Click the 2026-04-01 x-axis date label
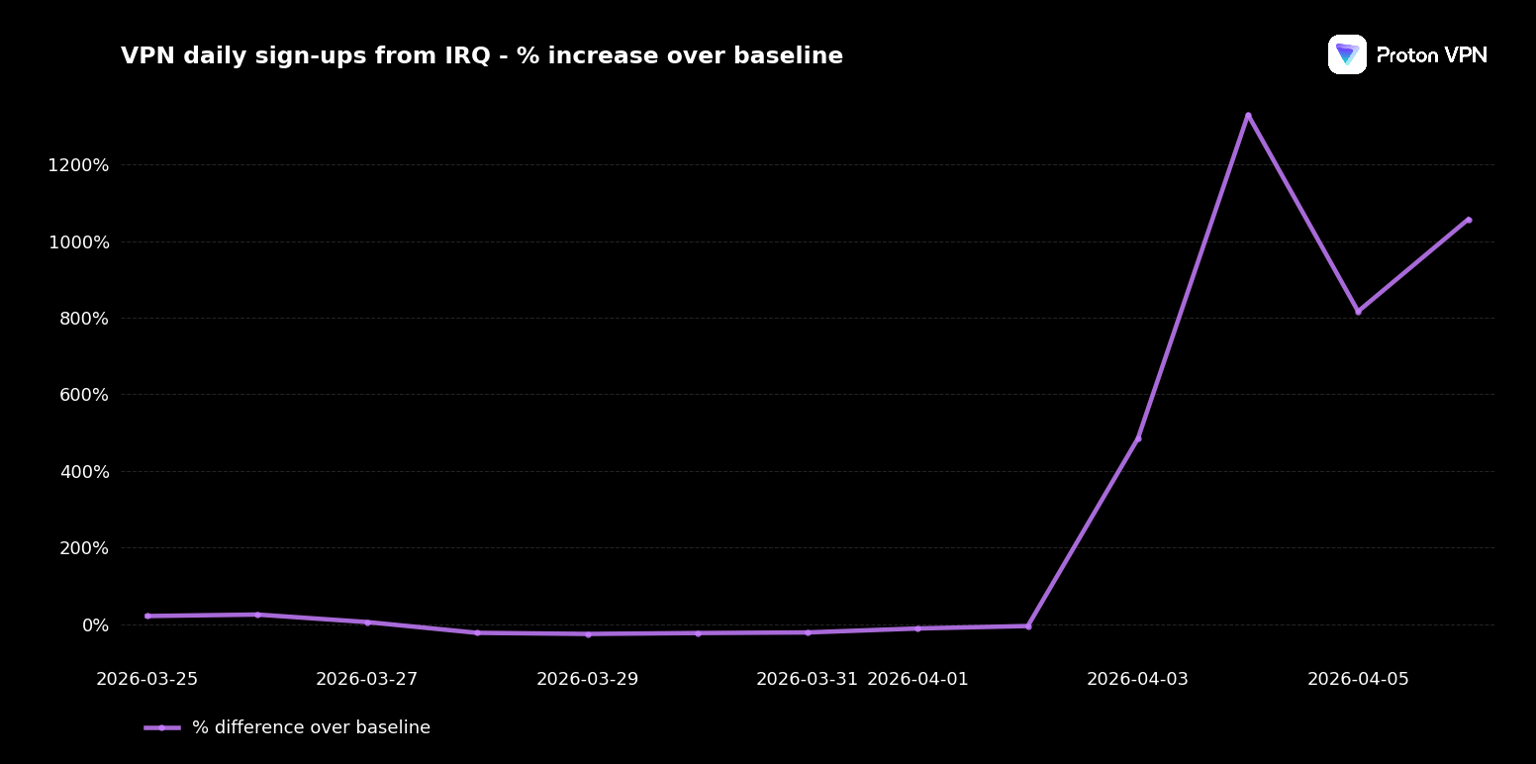The image size is (1536, 764). [x=918, y=679]
